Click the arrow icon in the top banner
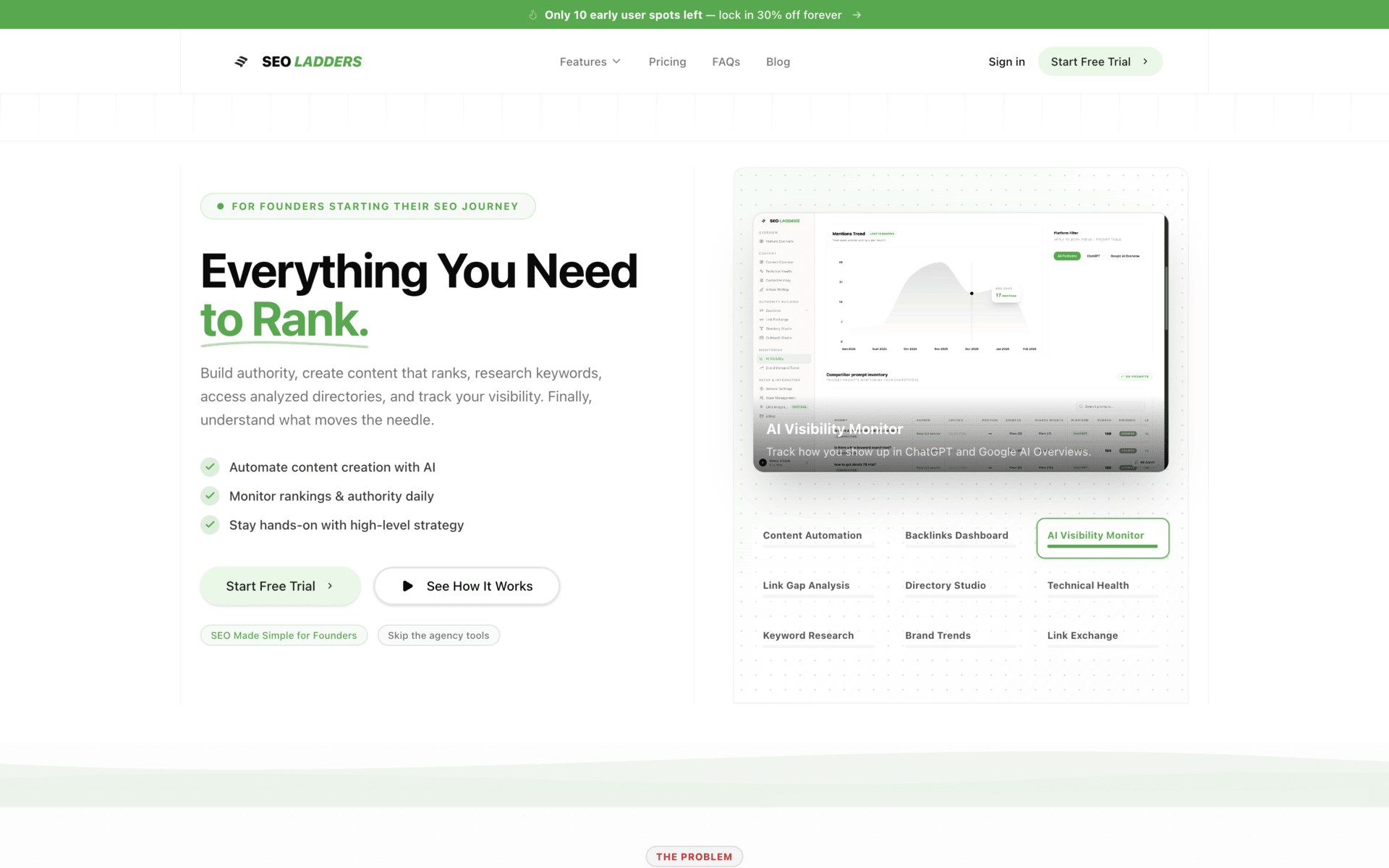Screen dimensions: 1389x868 tap(857, 15)
